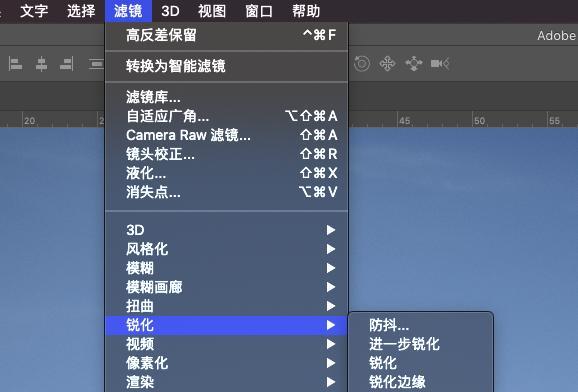The width and height of the screenshot is (578, 392).
Task: Open 滤镜库...
Action: coord(227,97)
